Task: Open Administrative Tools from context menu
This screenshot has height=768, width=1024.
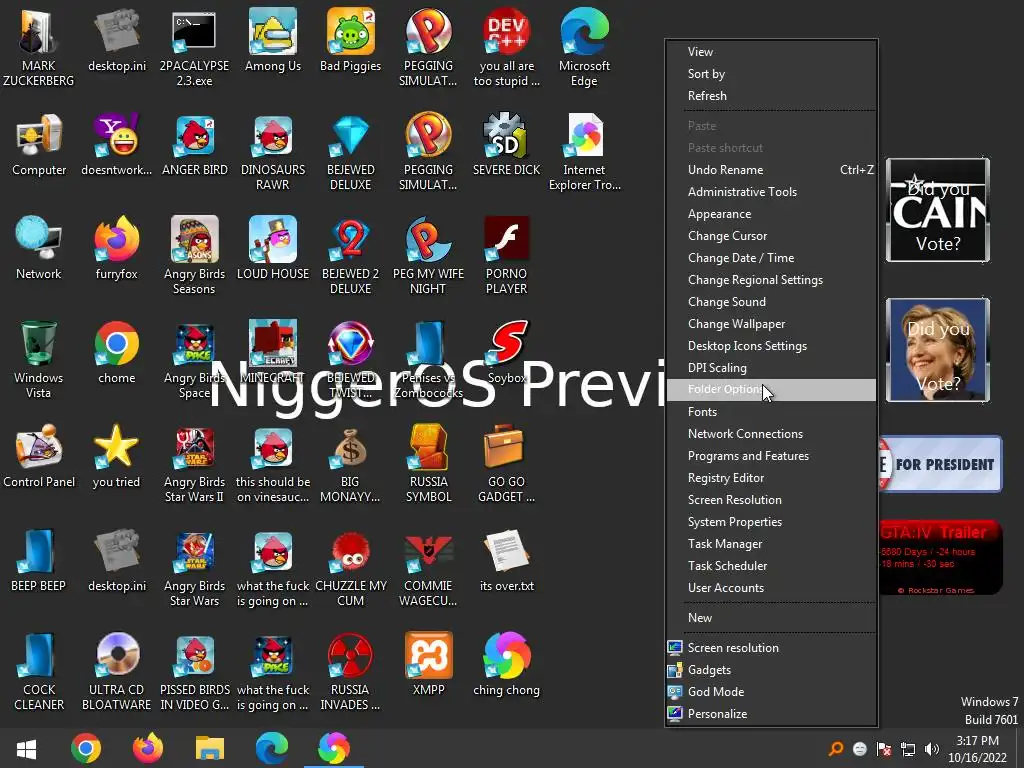Action: (x=771, y=192)
